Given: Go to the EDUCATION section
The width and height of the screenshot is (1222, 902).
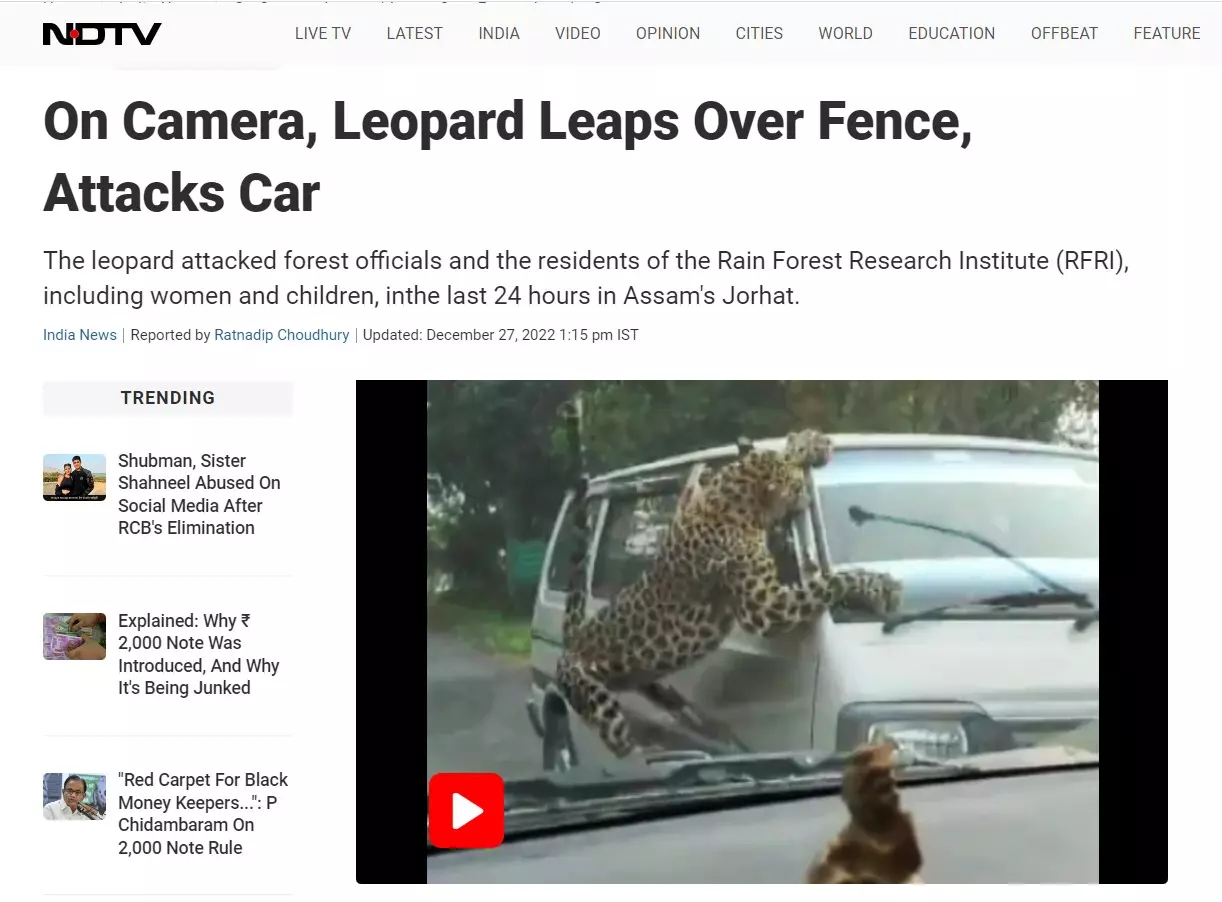Looking at the screenshot, I should coord(951,33).
